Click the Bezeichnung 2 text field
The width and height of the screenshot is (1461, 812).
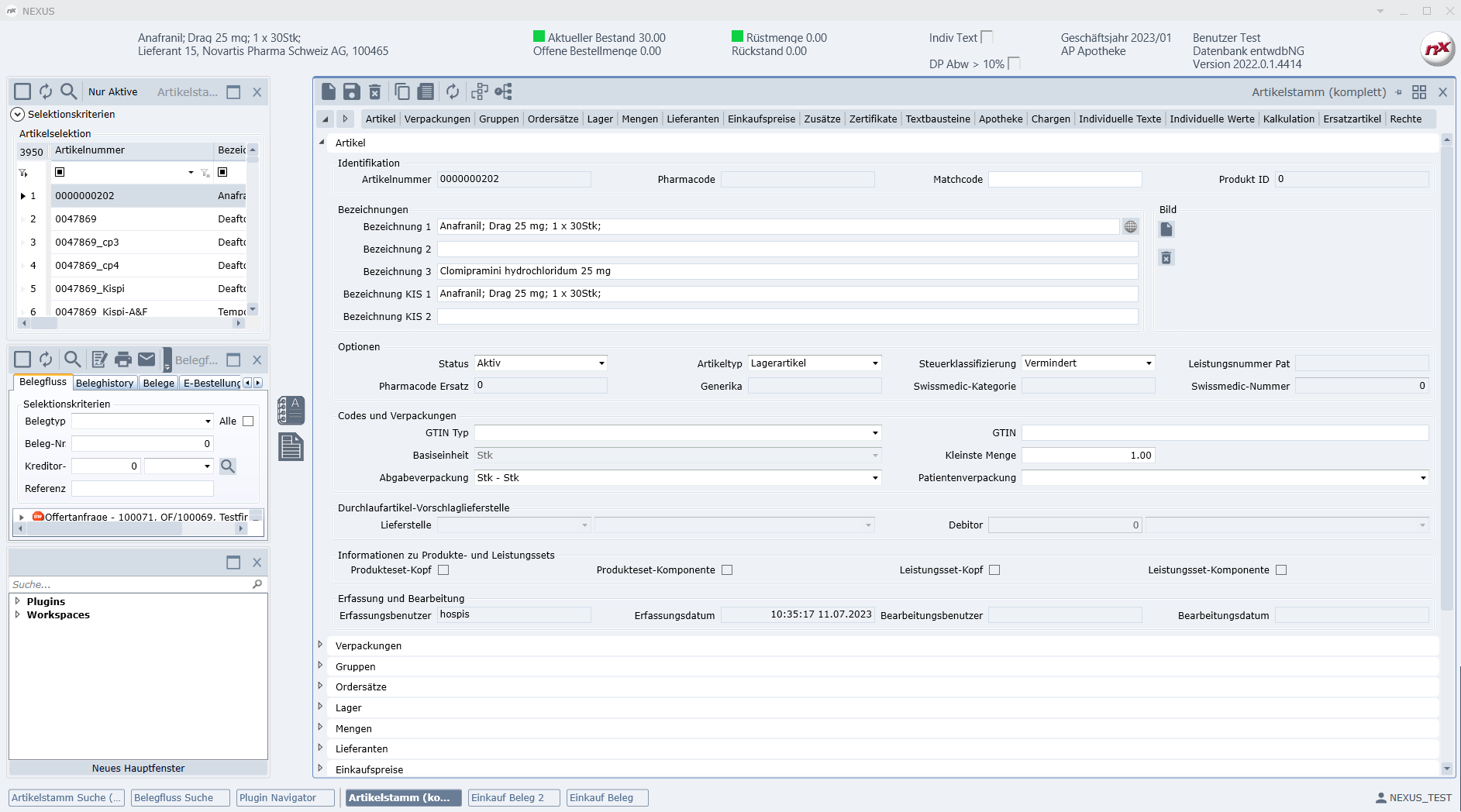787,249
